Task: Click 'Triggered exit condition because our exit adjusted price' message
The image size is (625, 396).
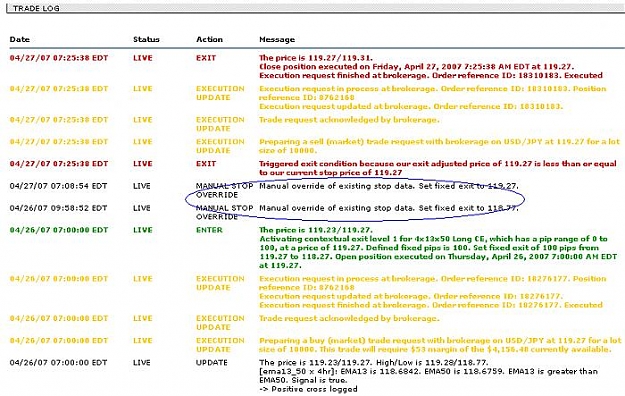Action: pyautogui.click(x=438, y=168)
